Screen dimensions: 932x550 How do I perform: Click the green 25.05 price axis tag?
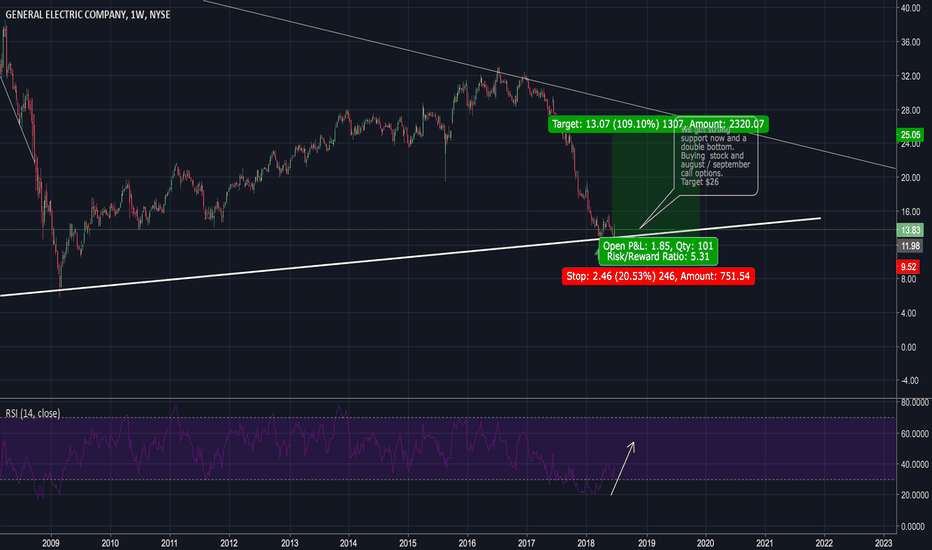pos(910,135)
